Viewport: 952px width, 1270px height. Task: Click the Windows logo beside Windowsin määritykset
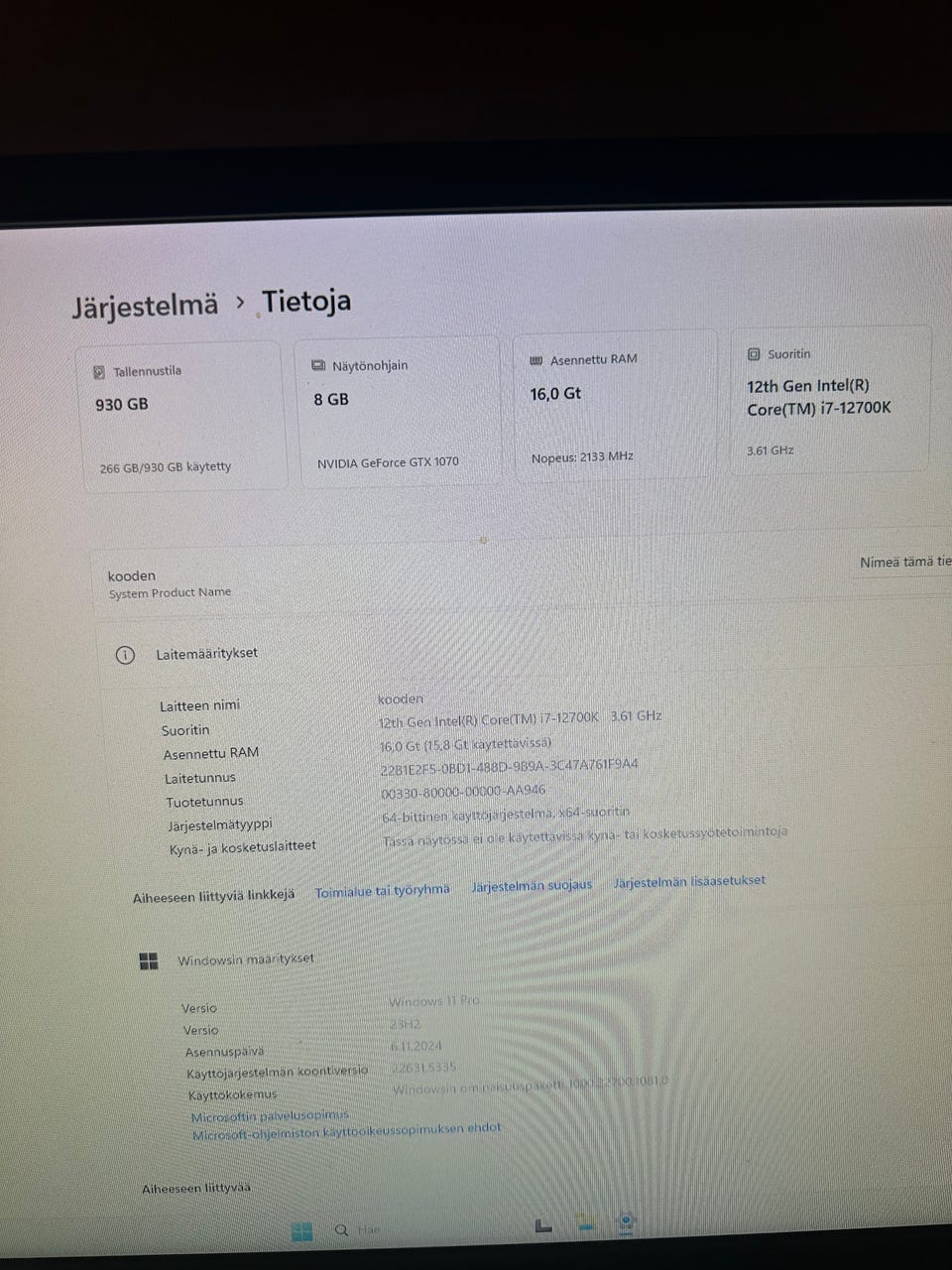(x=149, y=960)
